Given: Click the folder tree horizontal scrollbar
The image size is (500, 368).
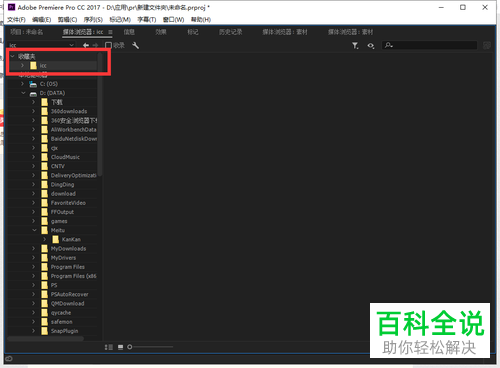Looking at the screenshot, I should (x=45, y=339).
